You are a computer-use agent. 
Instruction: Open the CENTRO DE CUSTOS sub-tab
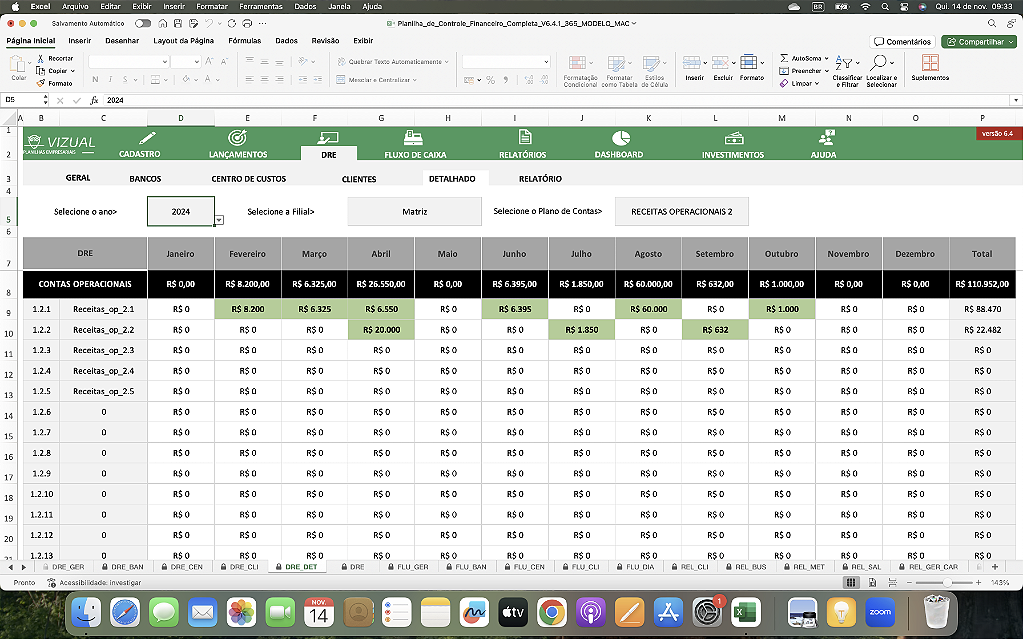click(249, 179)
